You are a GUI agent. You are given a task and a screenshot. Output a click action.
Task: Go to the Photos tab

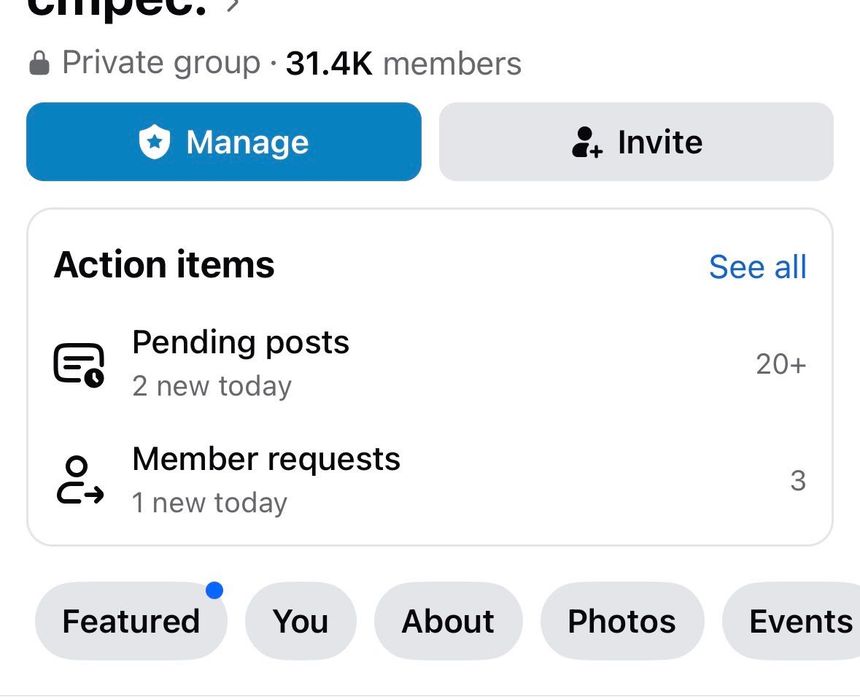click(x=622, y=621)
